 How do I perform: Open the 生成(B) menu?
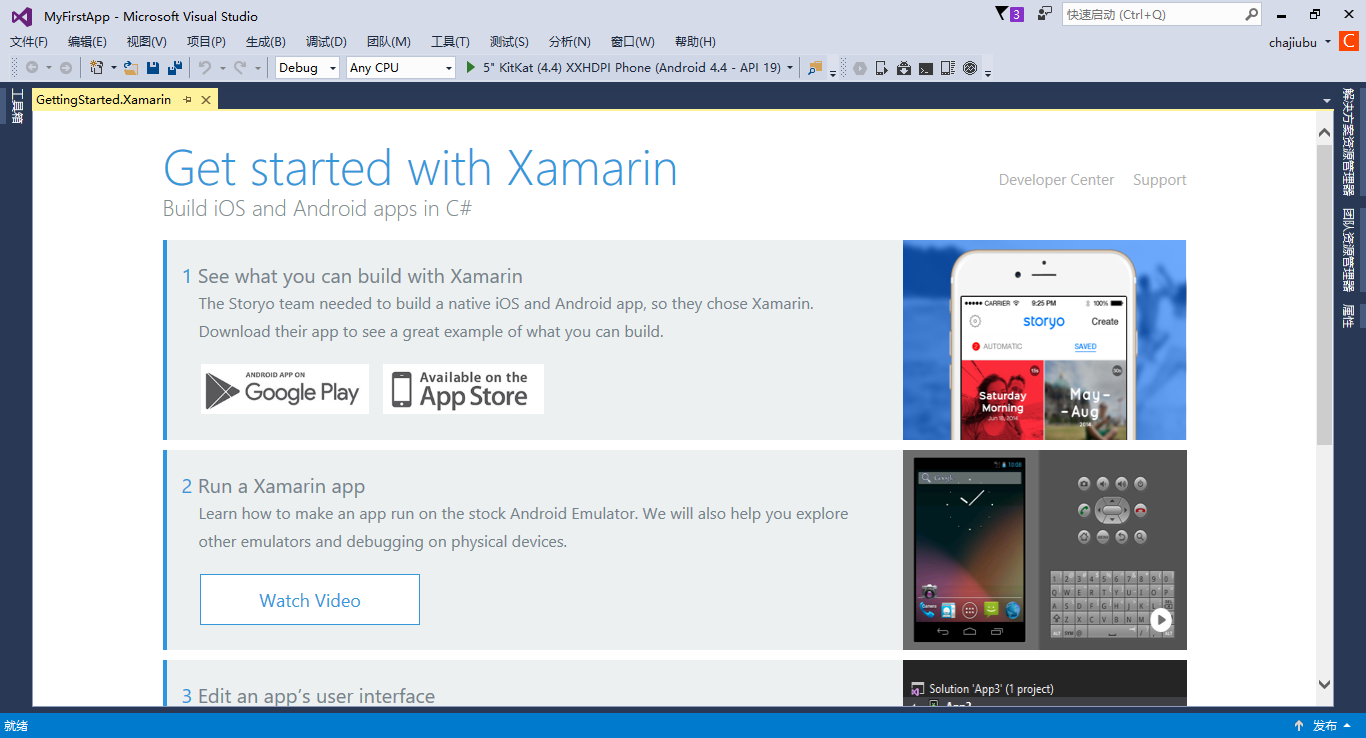pos(266,42)
